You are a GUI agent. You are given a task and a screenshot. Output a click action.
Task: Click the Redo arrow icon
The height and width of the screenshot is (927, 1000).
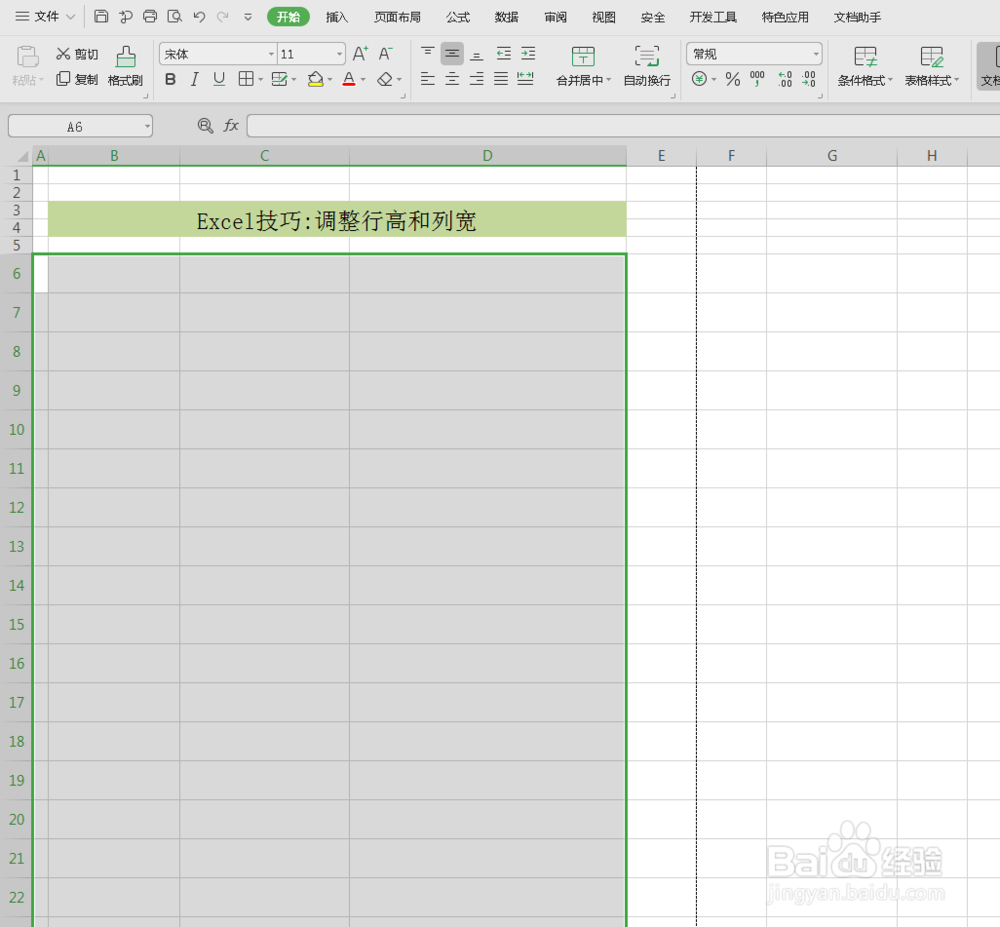coord(223,17)
